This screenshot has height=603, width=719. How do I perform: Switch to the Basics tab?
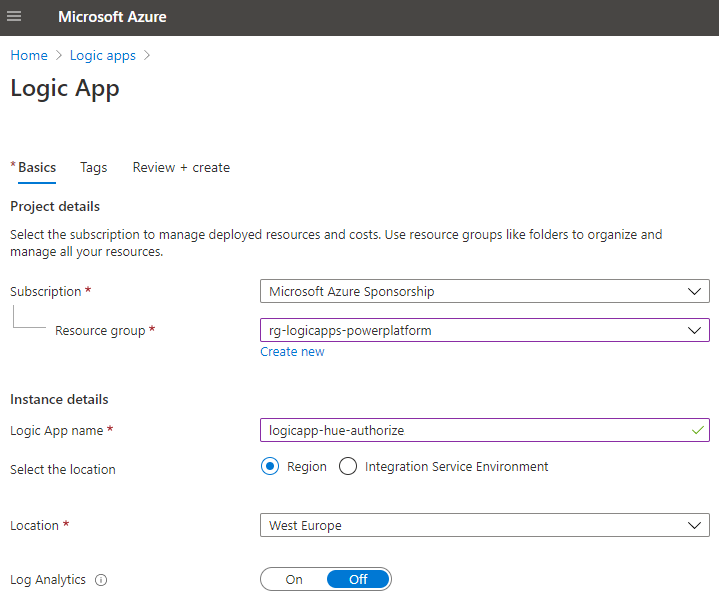point(37,167)
